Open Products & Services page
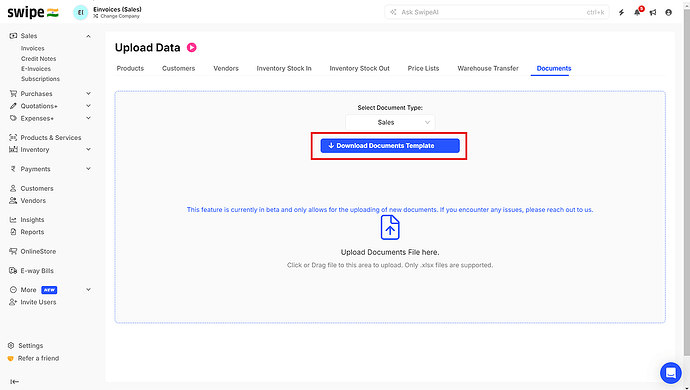 (51, 138)
